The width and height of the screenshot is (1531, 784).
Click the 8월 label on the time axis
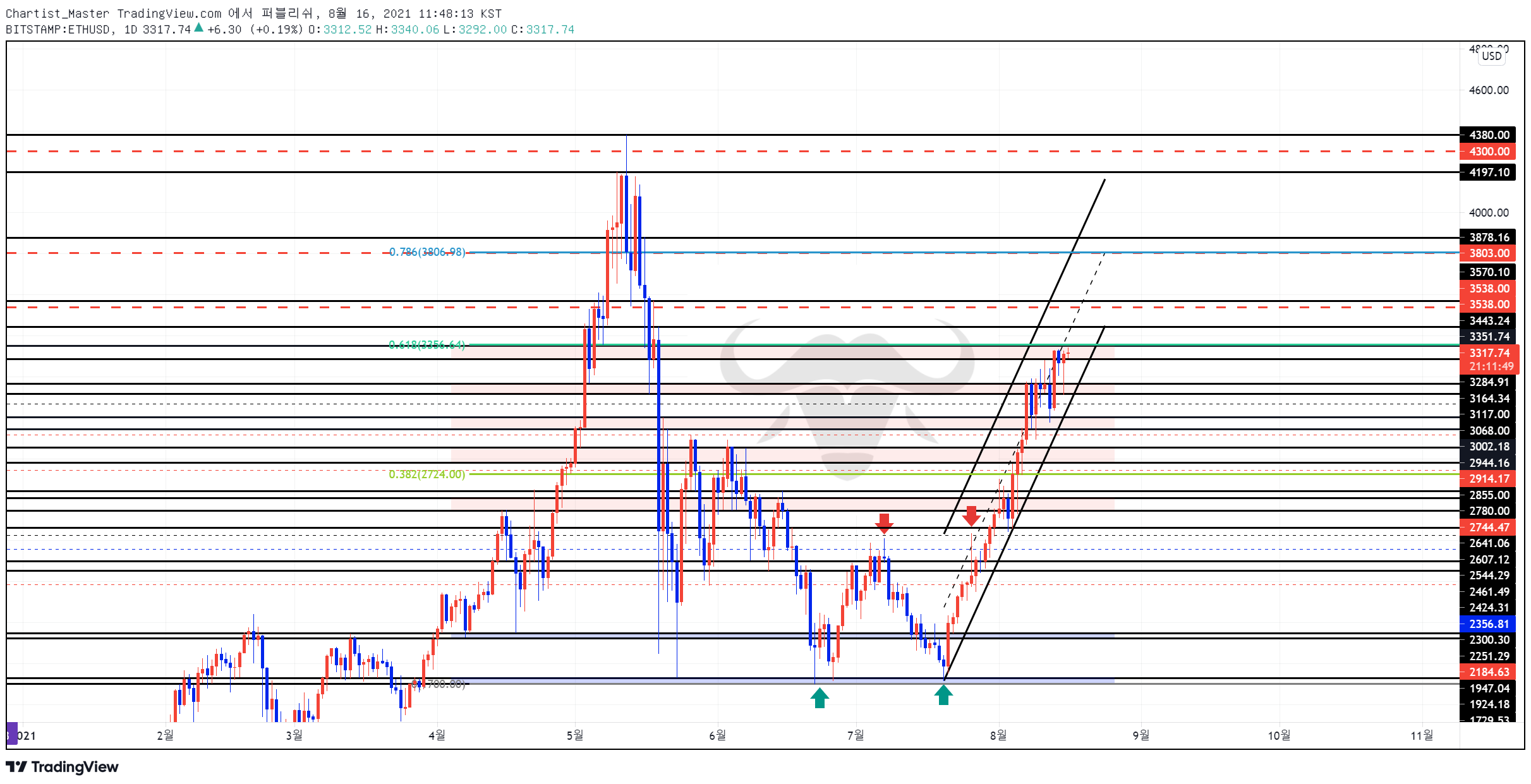pyautogui.click(x=998, y=735)
